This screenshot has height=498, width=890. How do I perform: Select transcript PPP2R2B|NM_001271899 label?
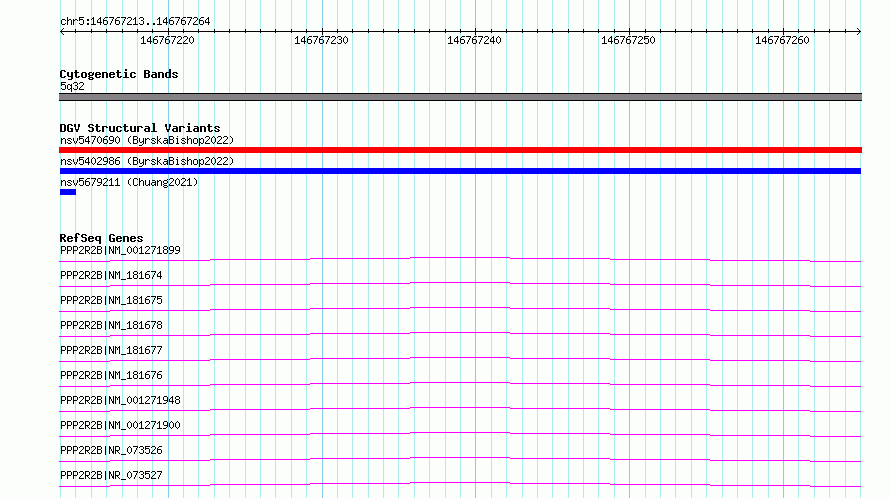[x=120, y=250]
